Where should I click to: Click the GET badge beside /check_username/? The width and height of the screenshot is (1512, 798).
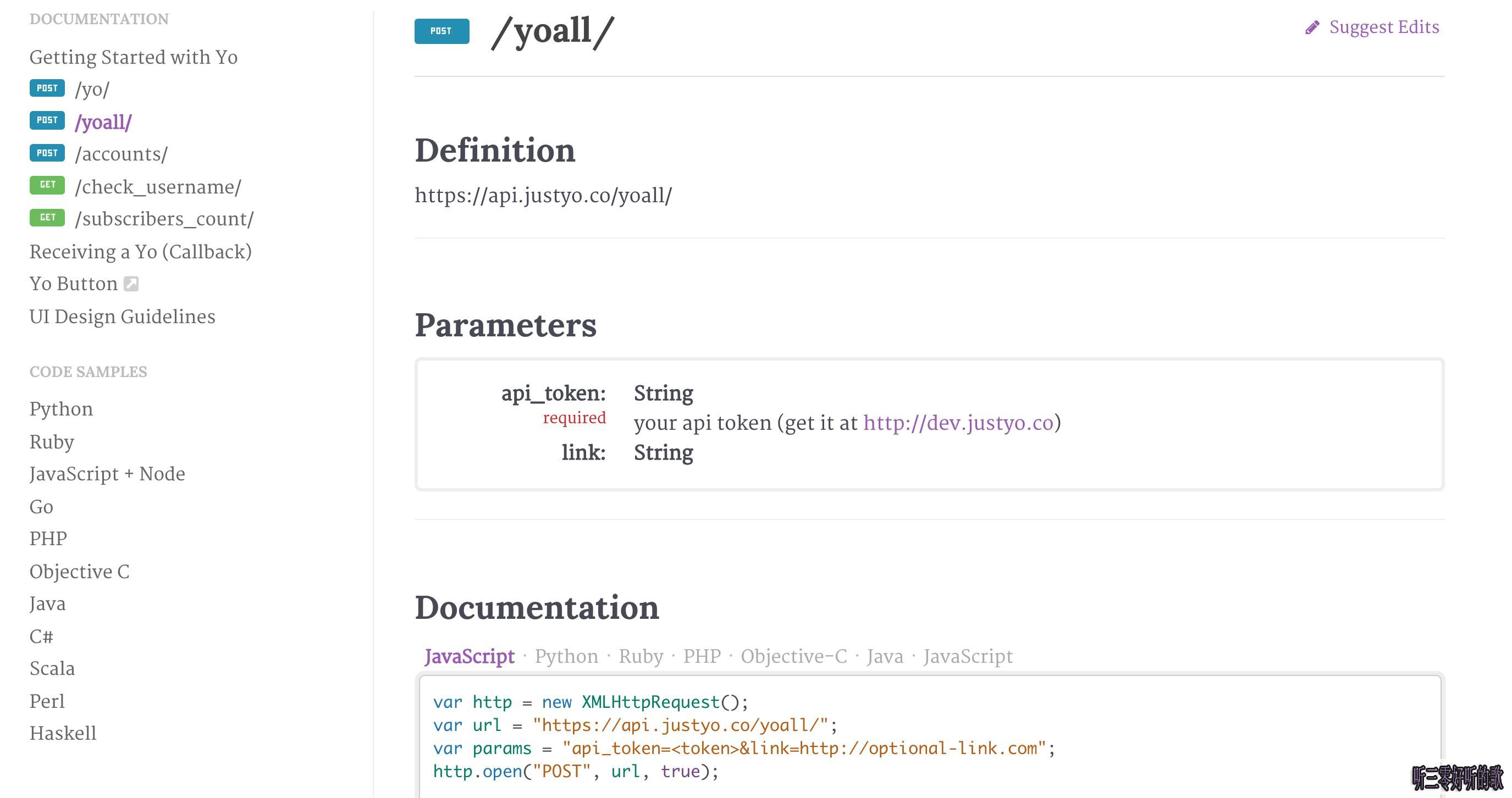[47, 185]
